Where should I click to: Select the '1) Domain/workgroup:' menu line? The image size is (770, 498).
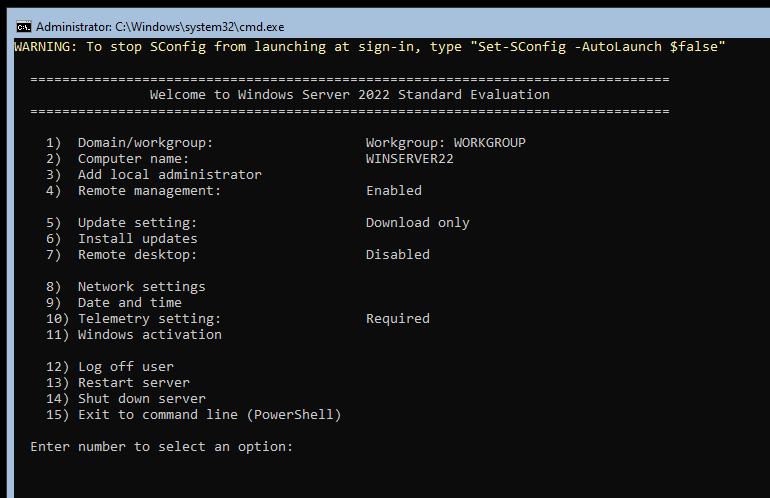pyautogui.click(x=130, y=142)
